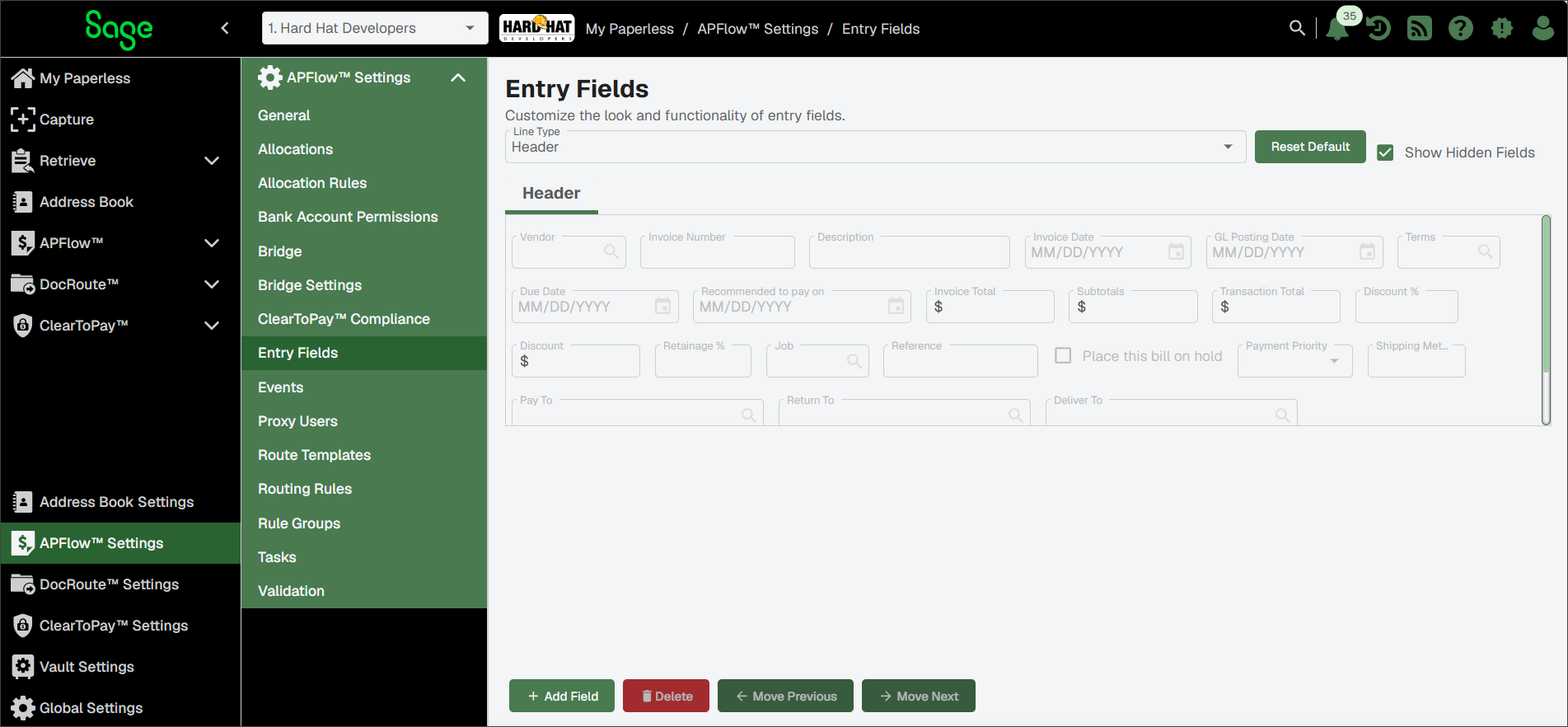Open the history clock icon
The height and width of the screenshot is (727, 1568).
point(1378,28)
